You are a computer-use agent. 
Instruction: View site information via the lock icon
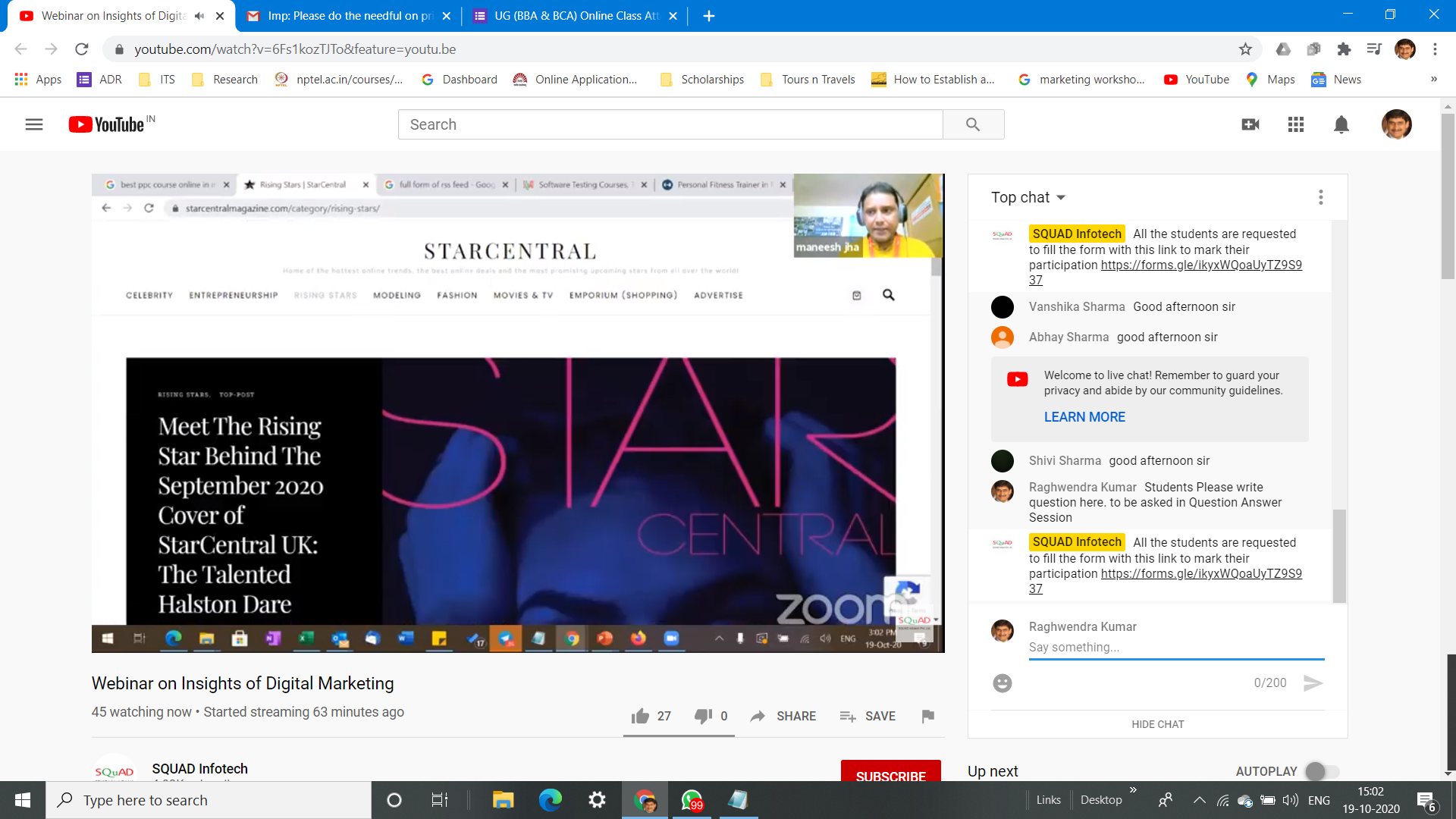tap(119, 49)
